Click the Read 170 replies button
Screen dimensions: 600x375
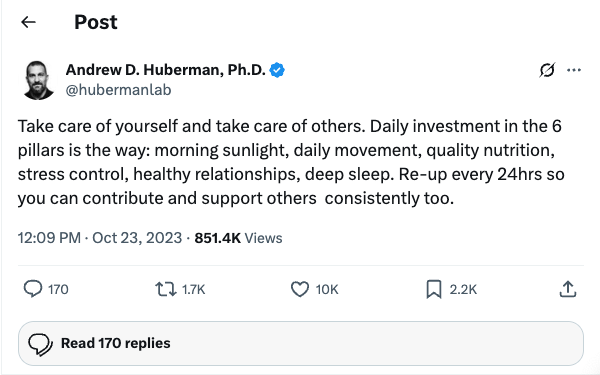tap(301, 343)
